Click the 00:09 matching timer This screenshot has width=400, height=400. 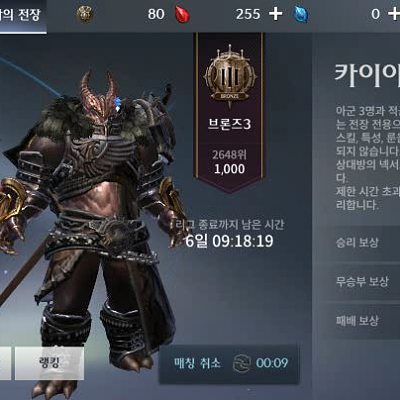[272, 363]
